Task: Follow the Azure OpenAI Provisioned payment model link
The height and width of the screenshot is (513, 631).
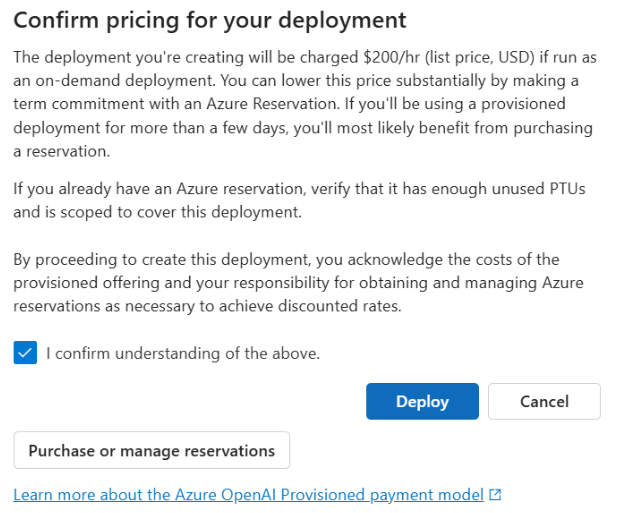Action: point(249,495)
